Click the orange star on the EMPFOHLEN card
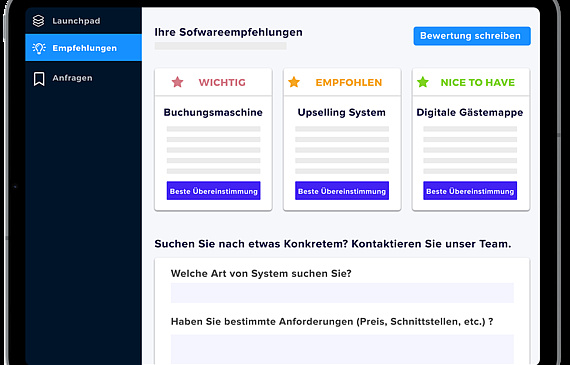Viewport: 570px width, 365px height. [294, 82]
